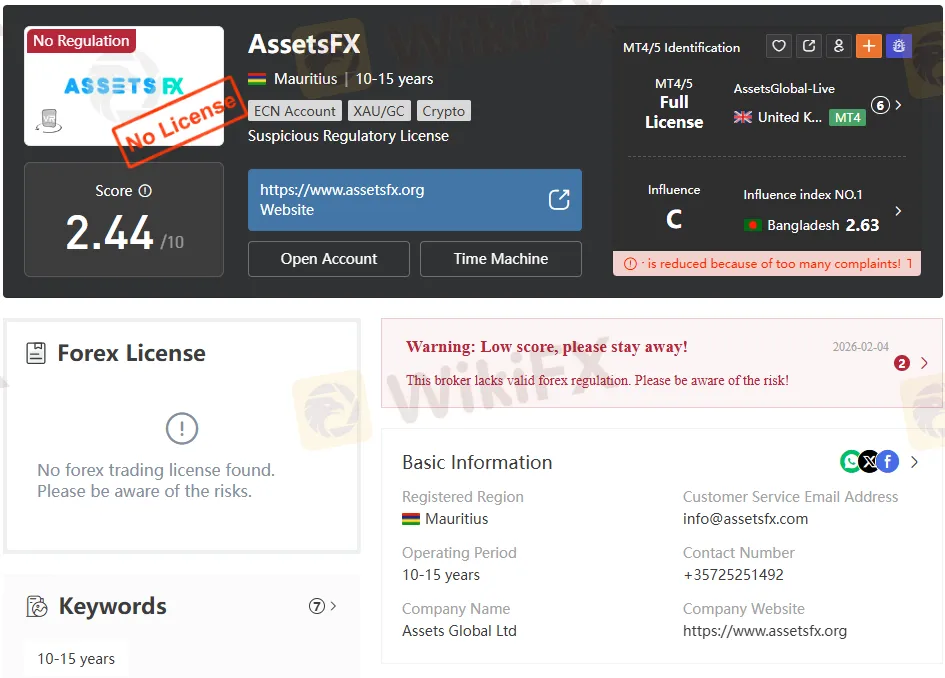Click the WhatsApp social icon
Screen dimensions: 945x678
(850, 462)
